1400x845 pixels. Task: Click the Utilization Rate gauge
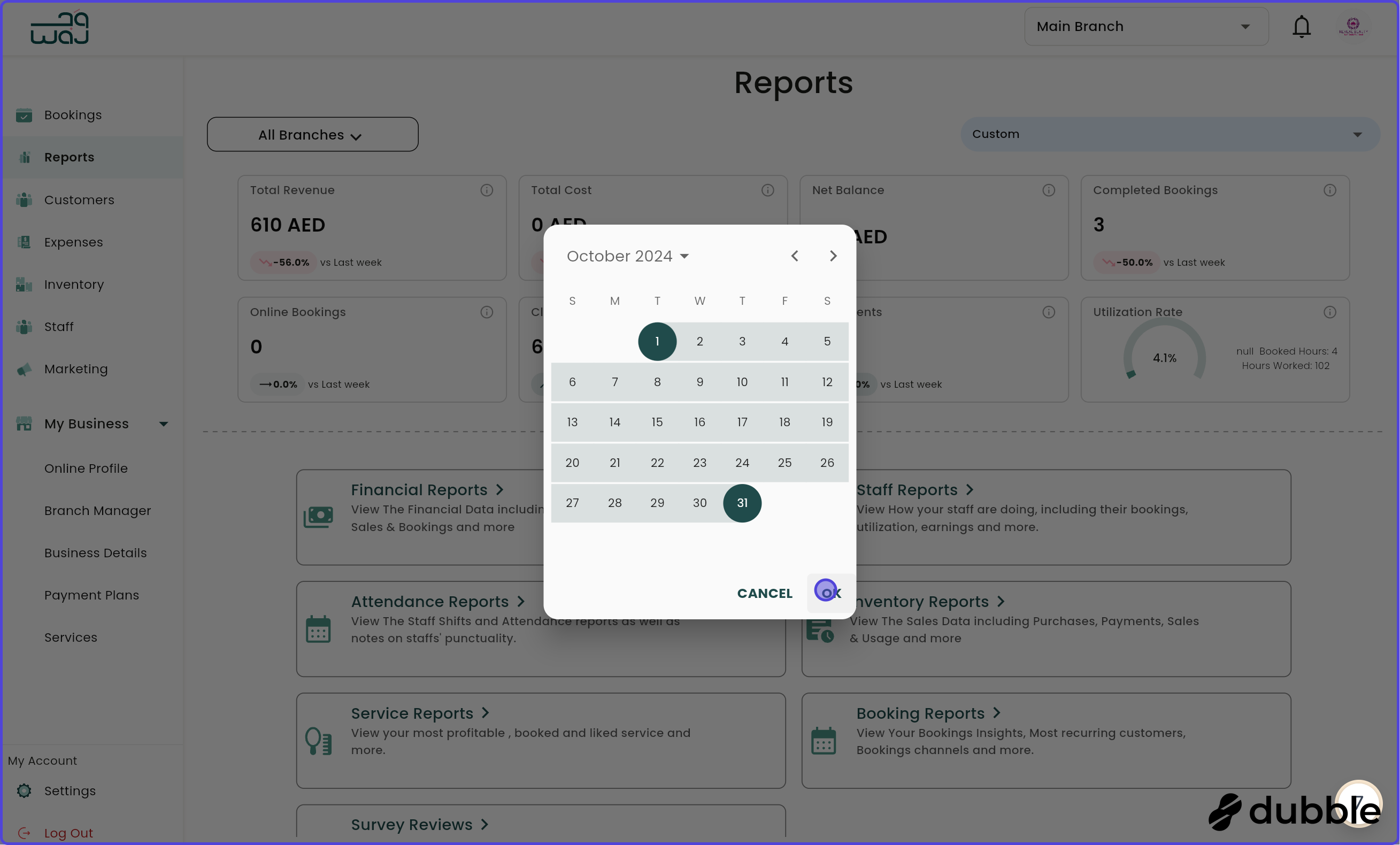pos(1164,356)
